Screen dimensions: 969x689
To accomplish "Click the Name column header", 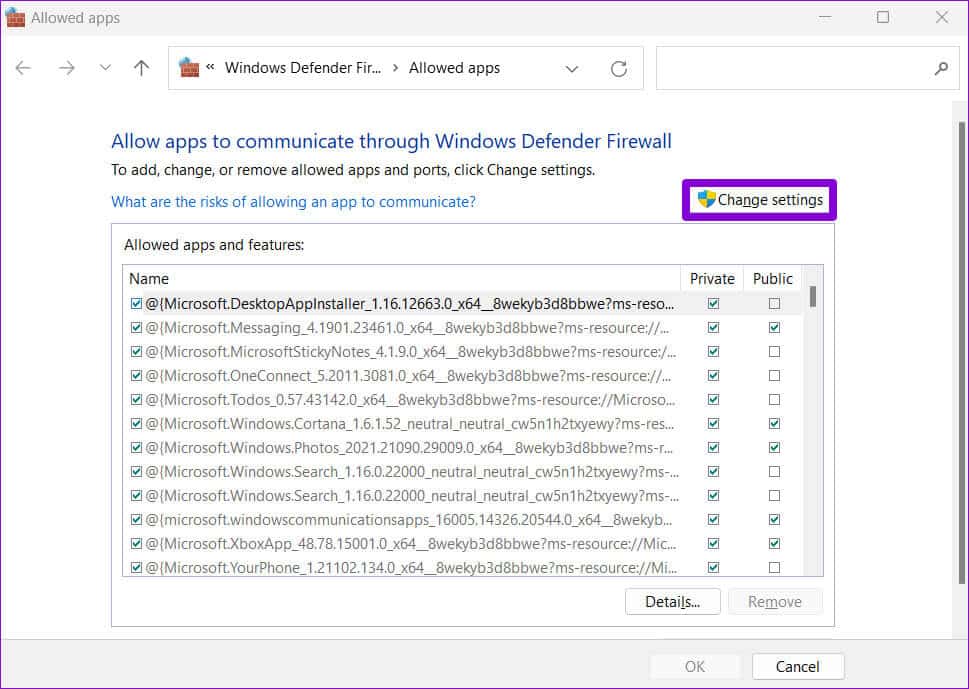I will point(402,279).
